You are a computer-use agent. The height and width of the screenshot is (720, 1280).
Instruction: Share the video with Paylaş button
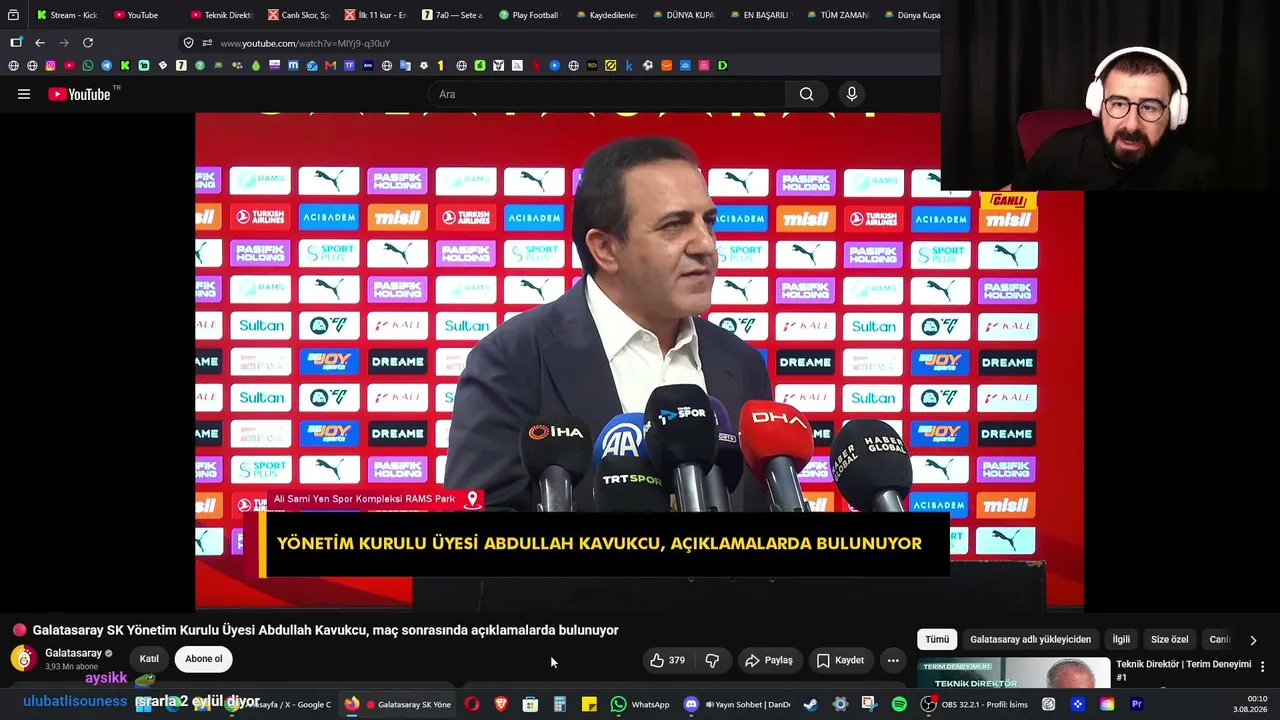coord(769,660)
